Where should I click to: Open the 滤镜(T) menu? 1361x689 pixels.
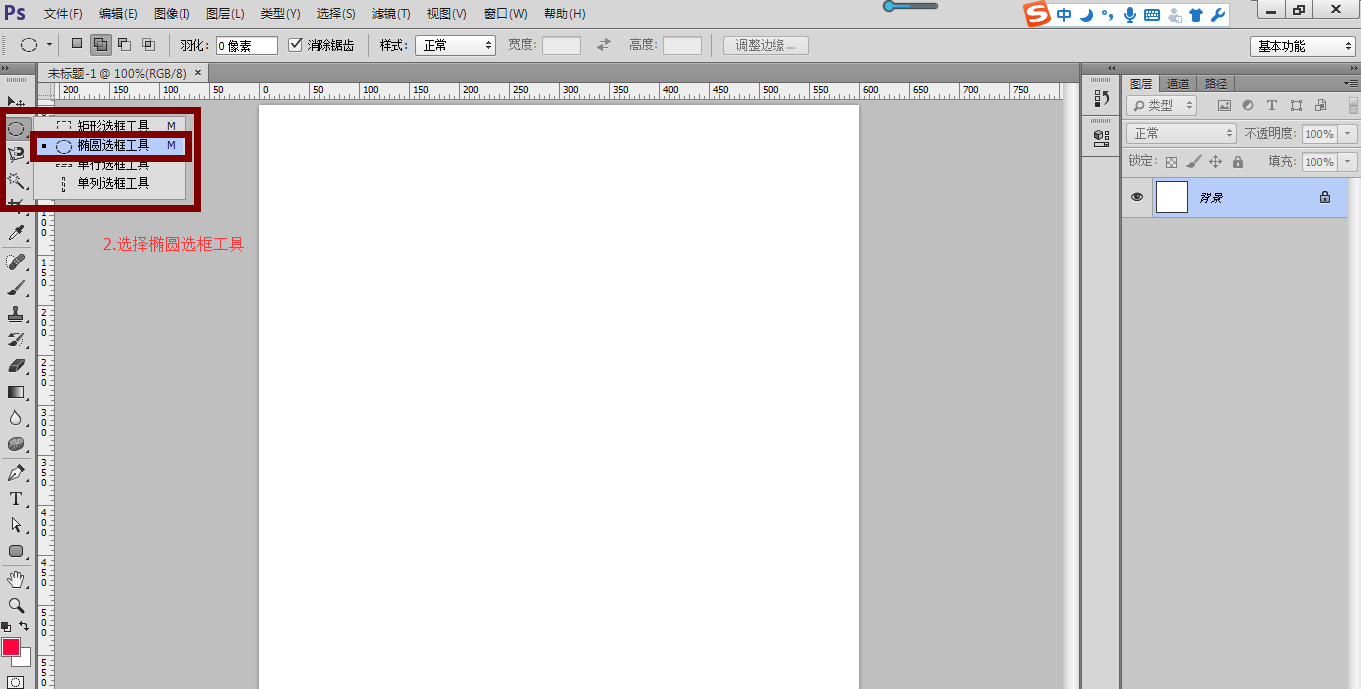tap(391, 14)
